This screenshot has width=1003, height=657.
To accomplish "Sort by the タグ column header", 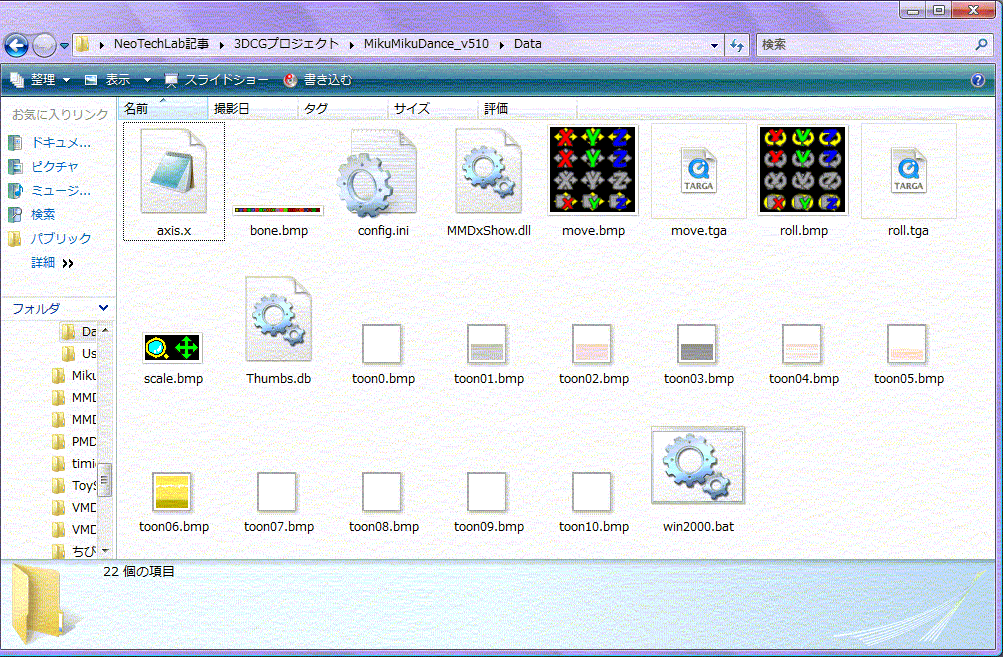I will click(x=343, y=109).
